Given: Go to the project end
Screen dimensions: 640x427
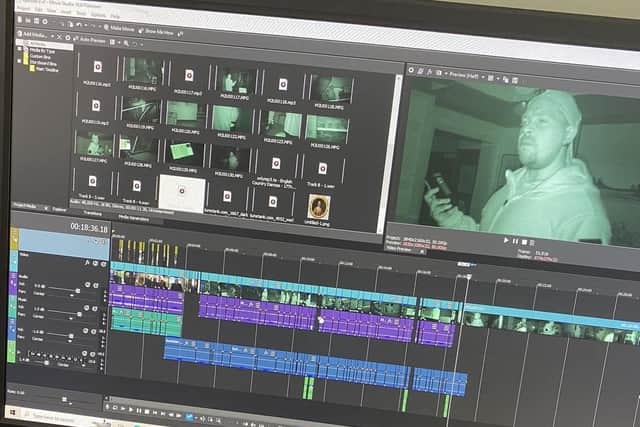Looking at the screenshot, I should [x=163, y=413].
